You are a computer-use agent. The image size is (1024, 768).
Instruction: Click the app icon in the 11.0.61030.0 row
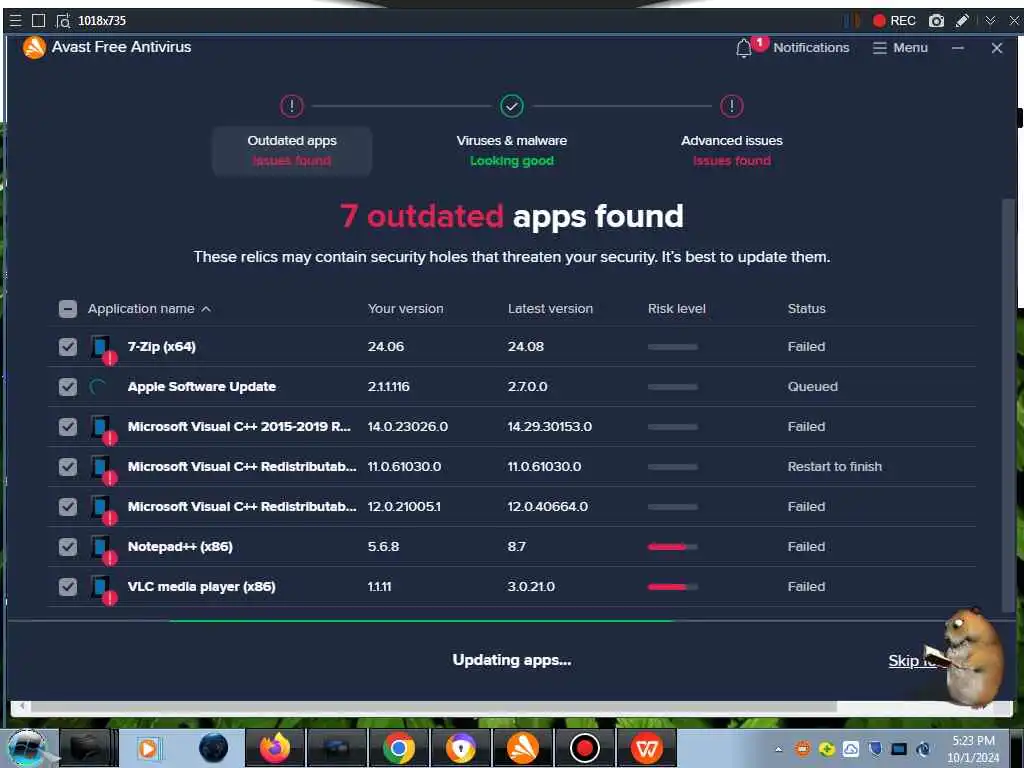click(x=103, y=468)
